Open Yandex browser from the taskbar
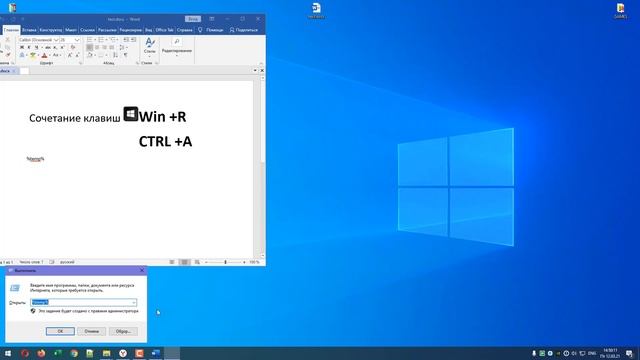This screenshot has width=640, height=360. [123, 353]
